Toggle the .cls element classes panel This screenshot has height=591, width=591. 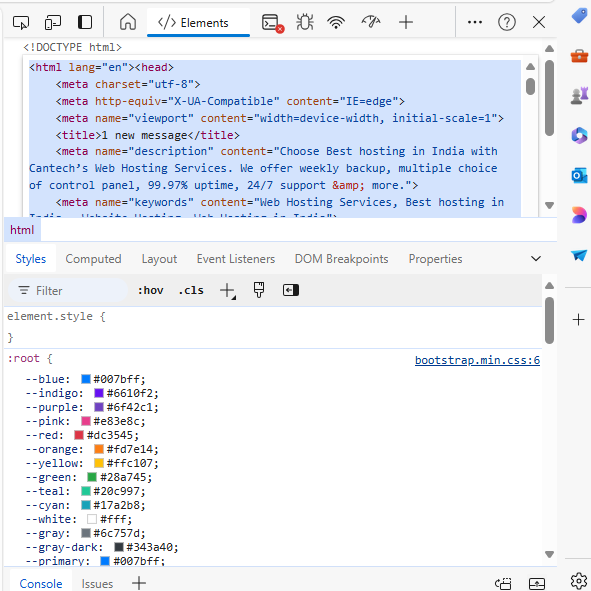tap(191, 291)
